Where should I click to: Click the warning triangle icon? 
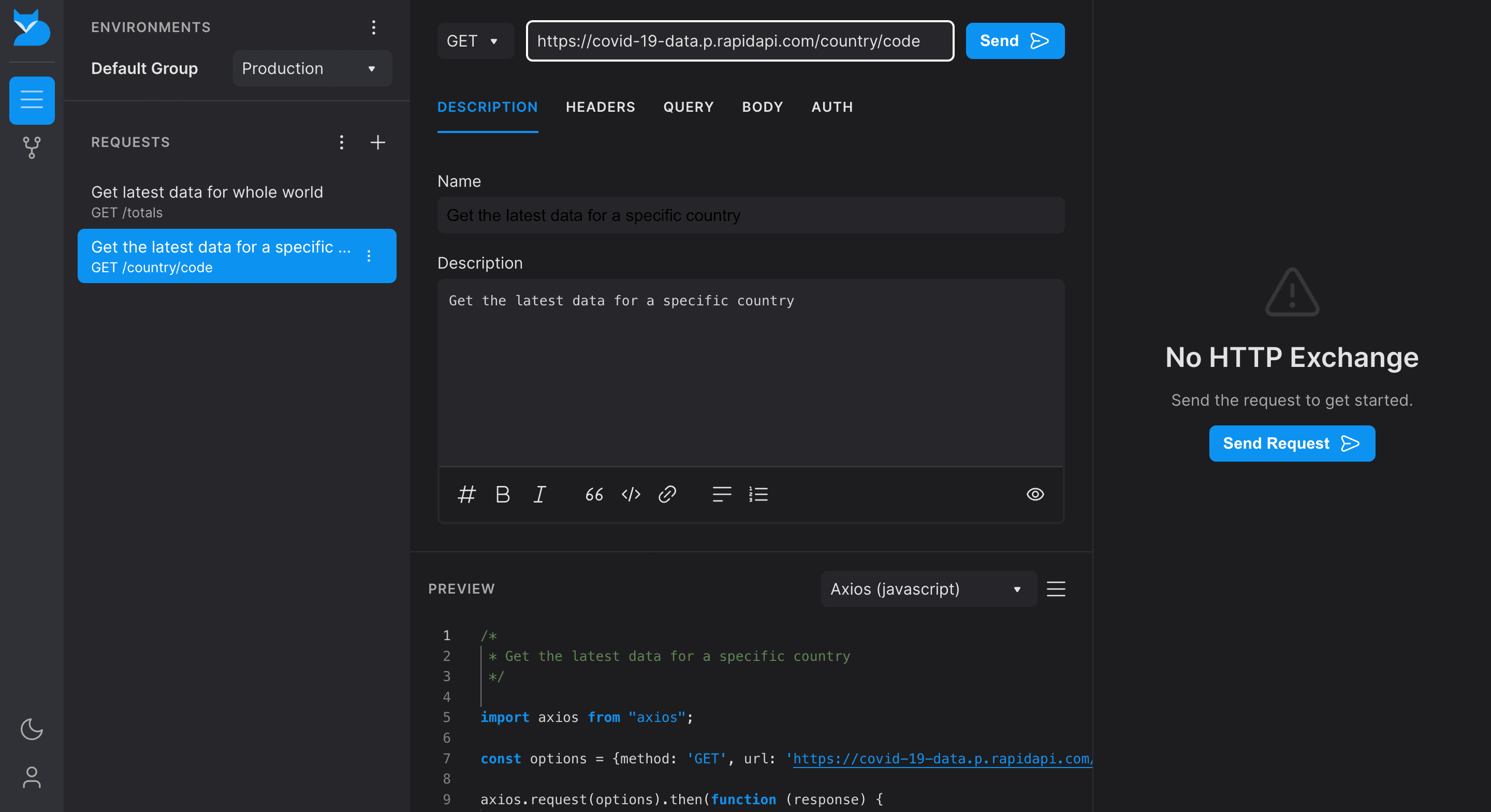[1292, 292]
